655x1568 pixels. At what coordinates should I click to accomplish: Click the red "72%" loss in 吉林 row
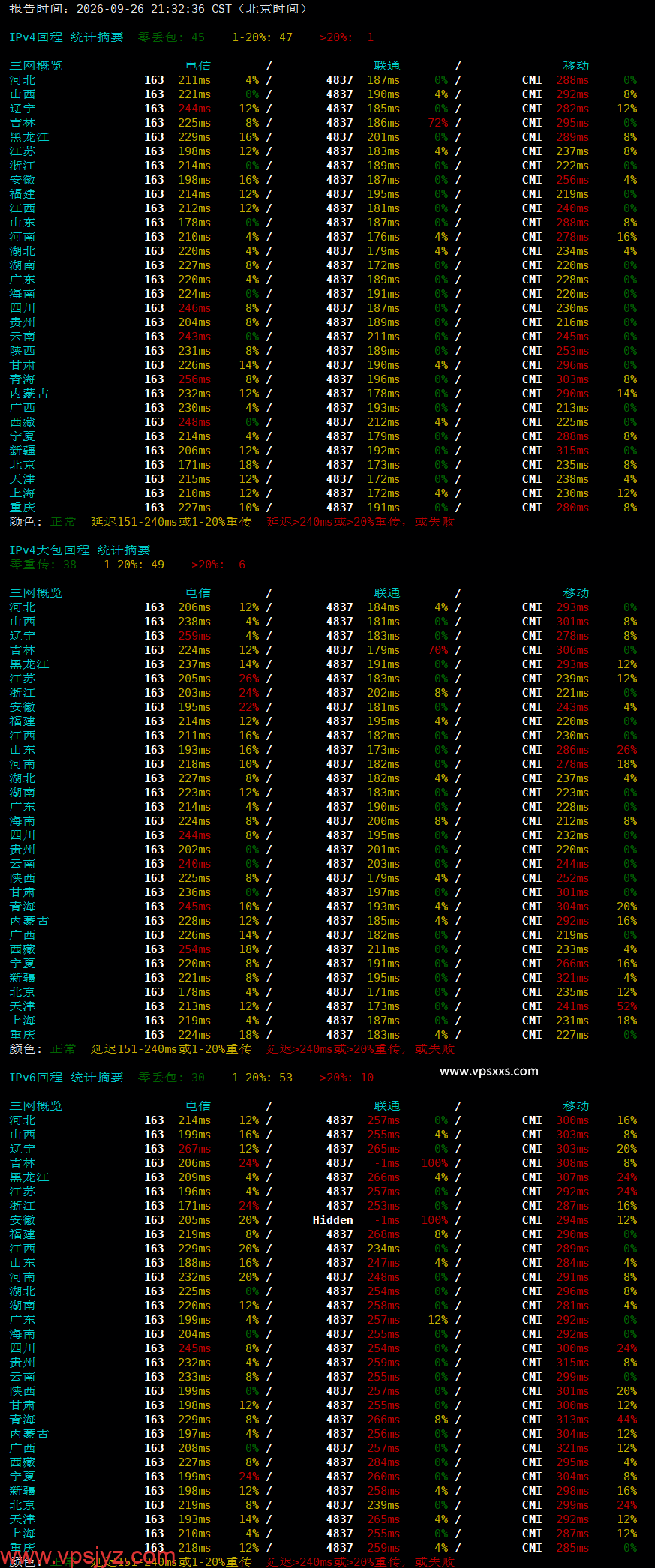pyautogui.click(x=438, y=123)
